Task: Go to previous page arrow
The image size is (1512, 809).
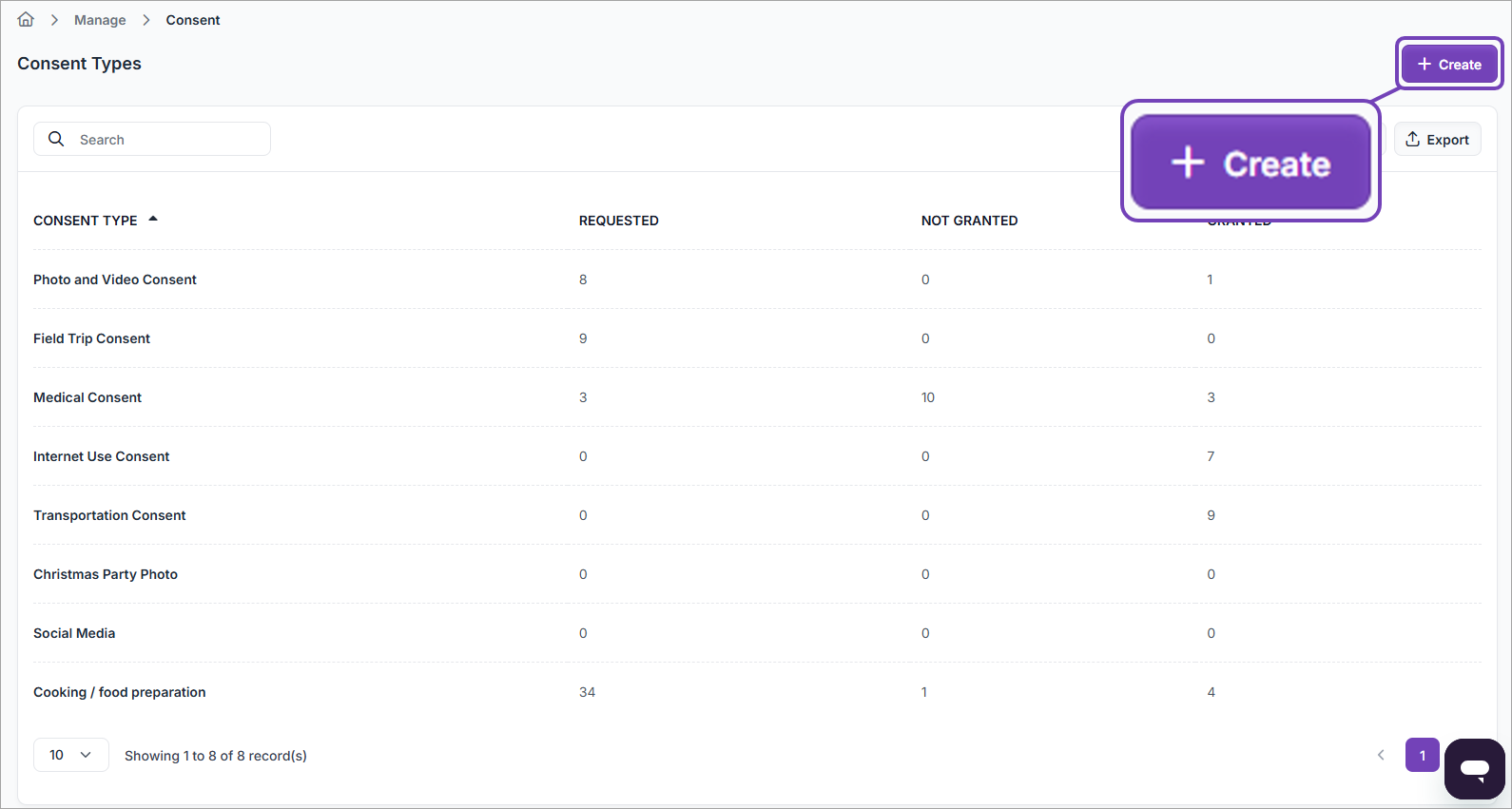Action: 1381,756
